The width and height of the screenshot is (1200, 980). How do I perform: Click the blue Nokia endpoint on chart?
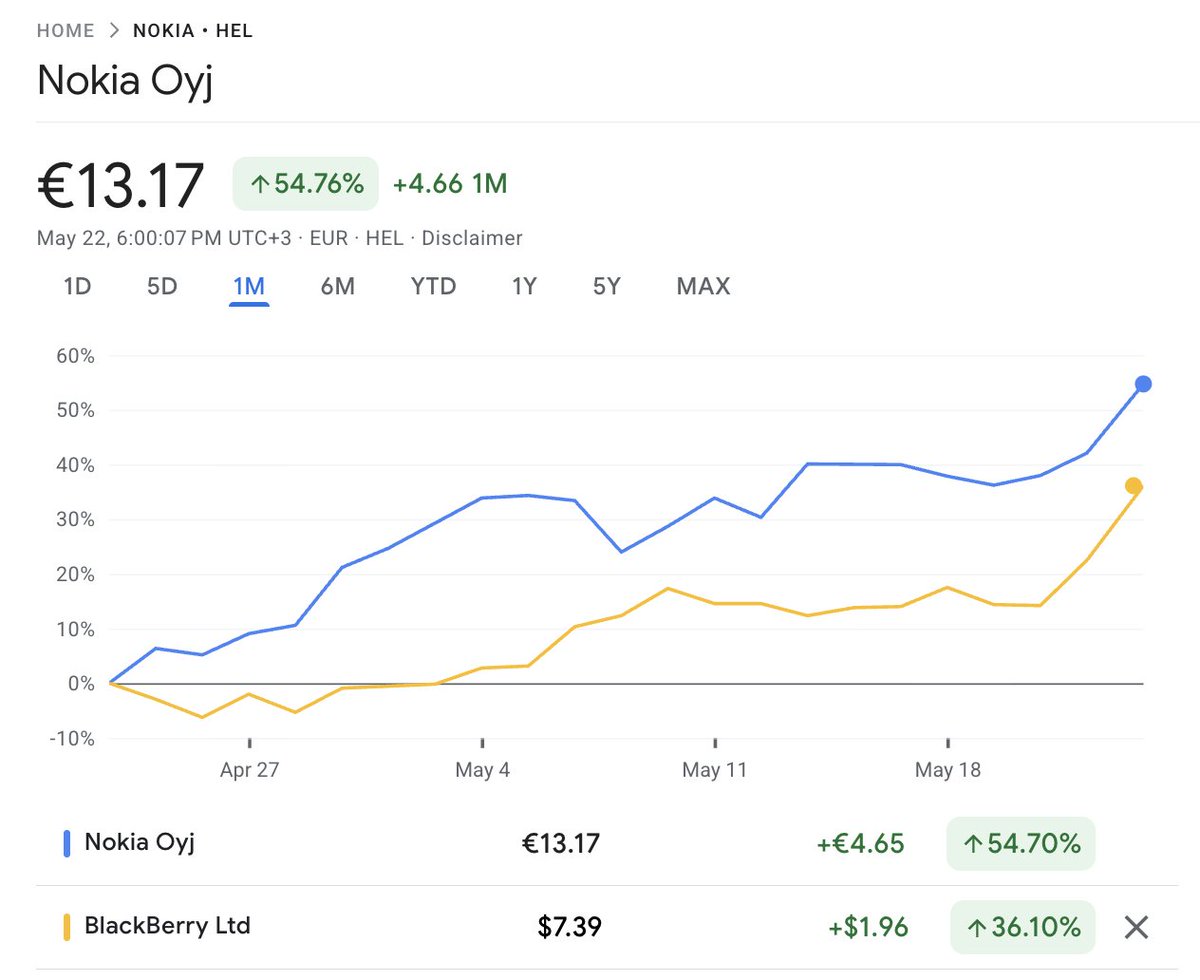pos(1143,384)
